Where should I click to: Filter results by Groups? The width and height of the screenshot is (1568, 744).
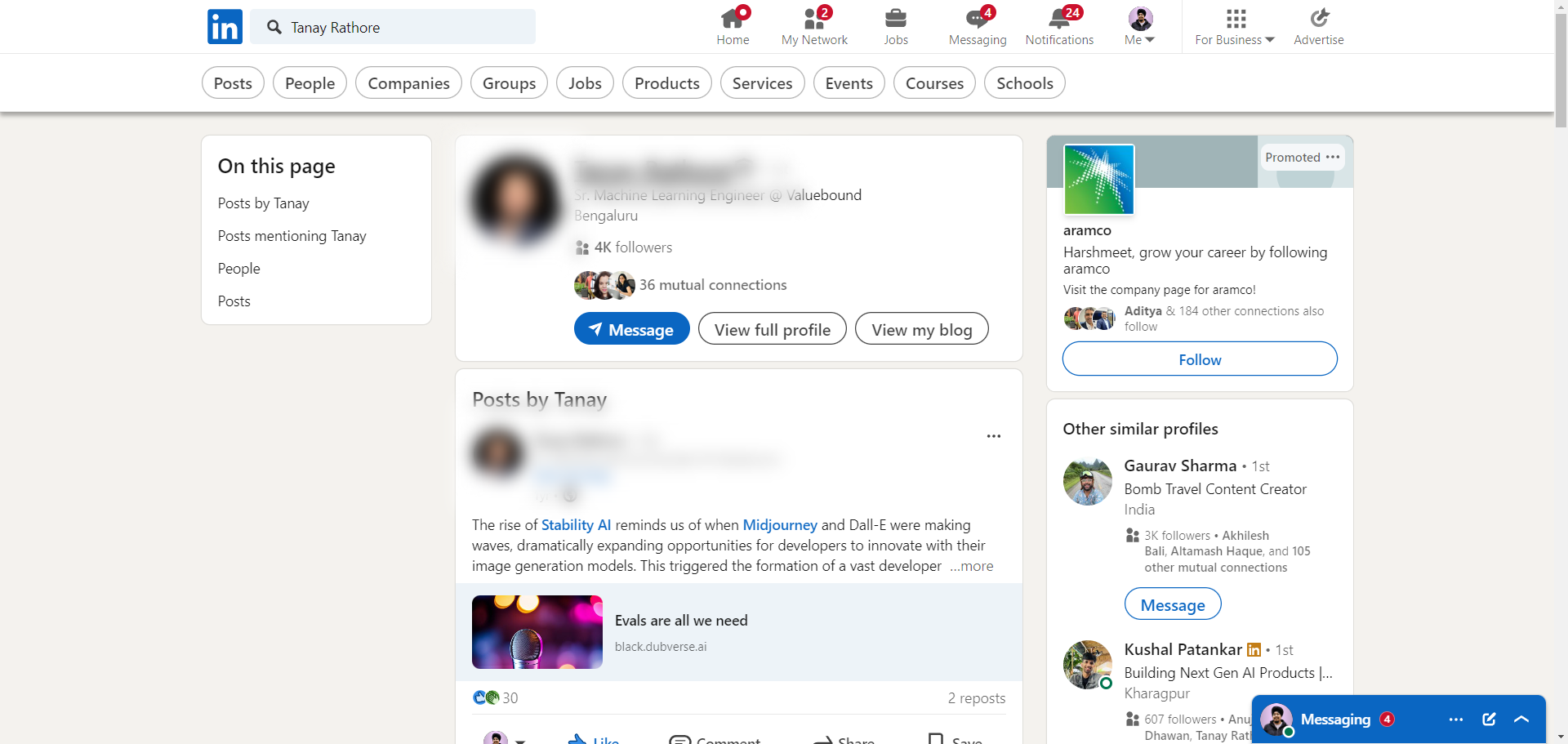tap(509, 82)
